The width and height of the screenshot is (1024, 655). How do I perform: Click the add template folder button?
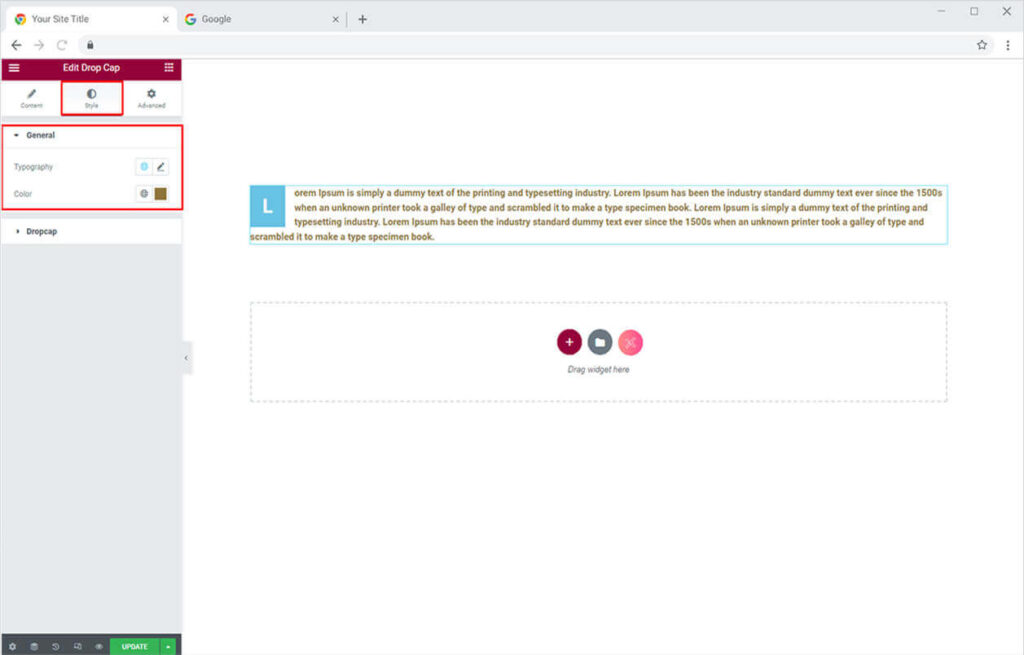[600, 343]
